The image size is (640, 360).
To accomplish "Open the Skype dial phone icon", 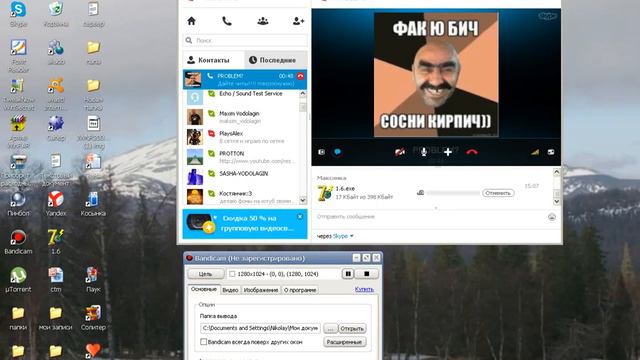I will (x=227, y=21).
